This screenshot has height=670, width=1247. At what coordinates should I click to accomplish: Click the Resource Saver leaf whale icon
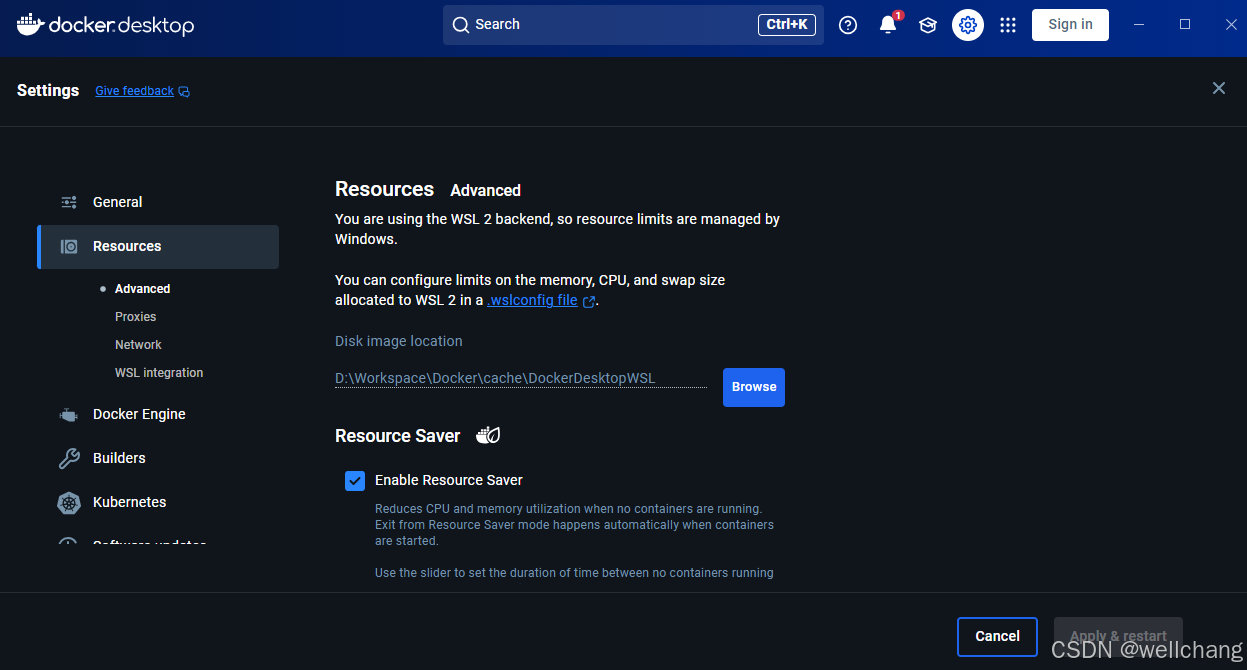pos(488,435)
